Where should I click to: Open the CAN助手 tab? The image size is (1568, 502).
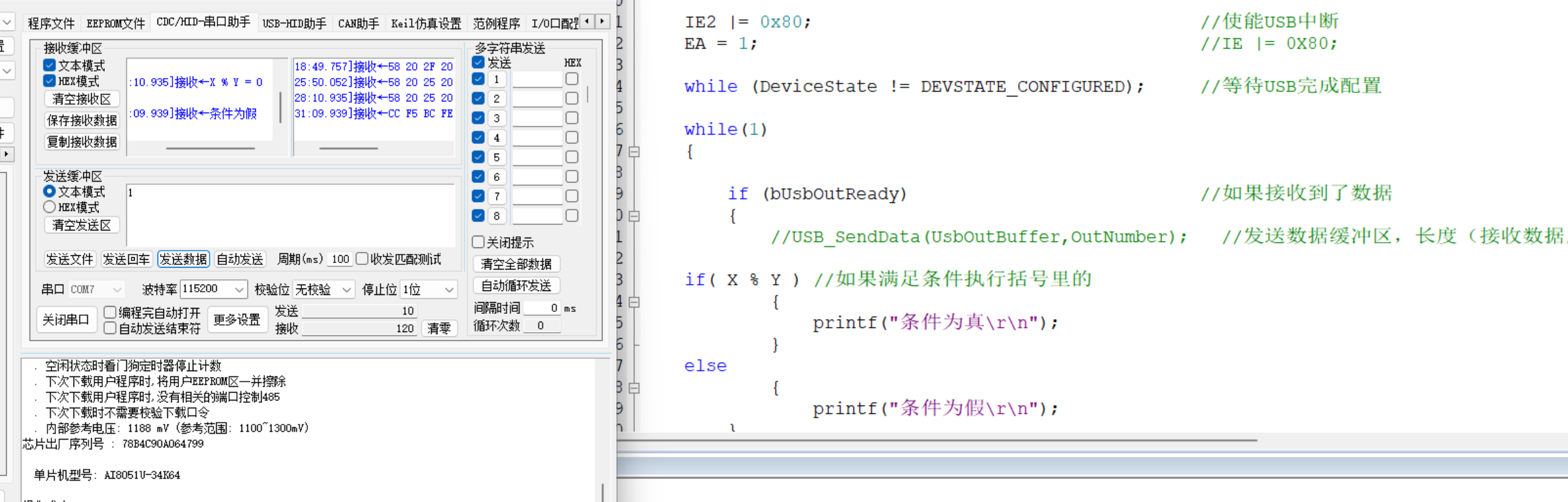358,23
